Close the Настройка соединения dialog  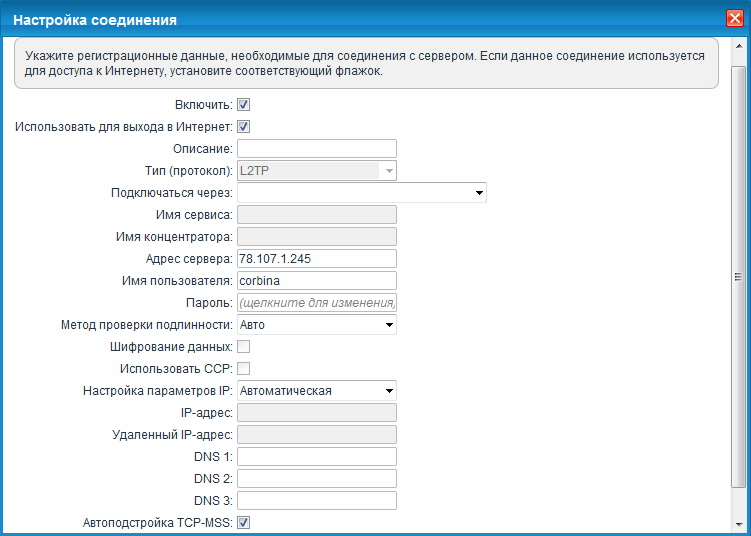[x=733, y=18]
